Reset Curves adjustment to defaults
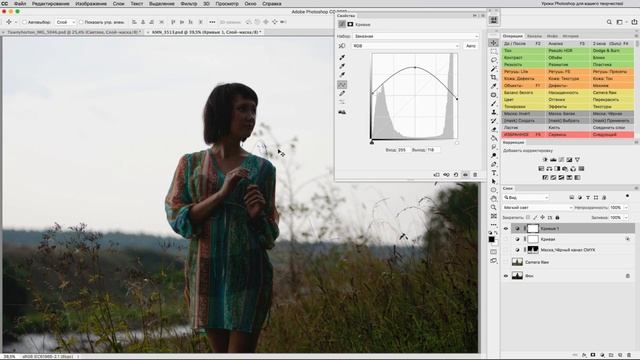Image resolution: width=640 pixels, height=360 pixels. [x=456, y=175]
